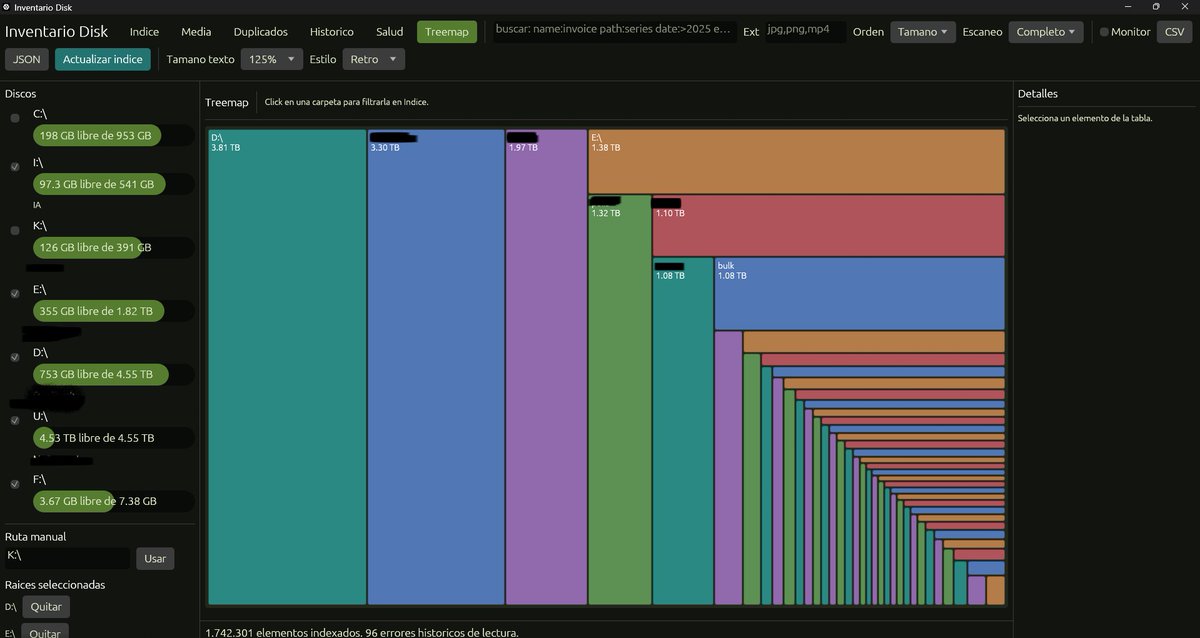This screenshot has width=1200, height=638.
Task: Click the Detalles panel heading
Action: [x=1038, y=94]
